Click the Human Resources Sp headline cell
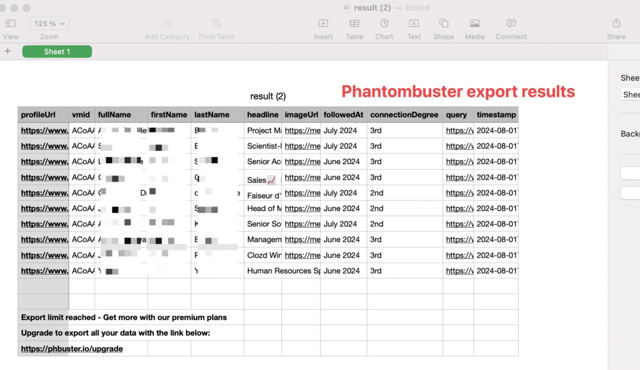This screenshot has height=370, width=640. click(282, 271)
